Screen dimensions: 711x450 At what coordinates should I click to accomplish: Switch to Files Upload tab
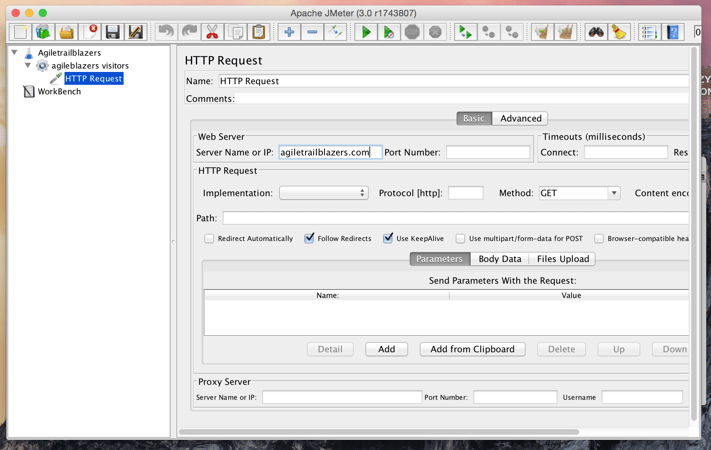(563, 259)
